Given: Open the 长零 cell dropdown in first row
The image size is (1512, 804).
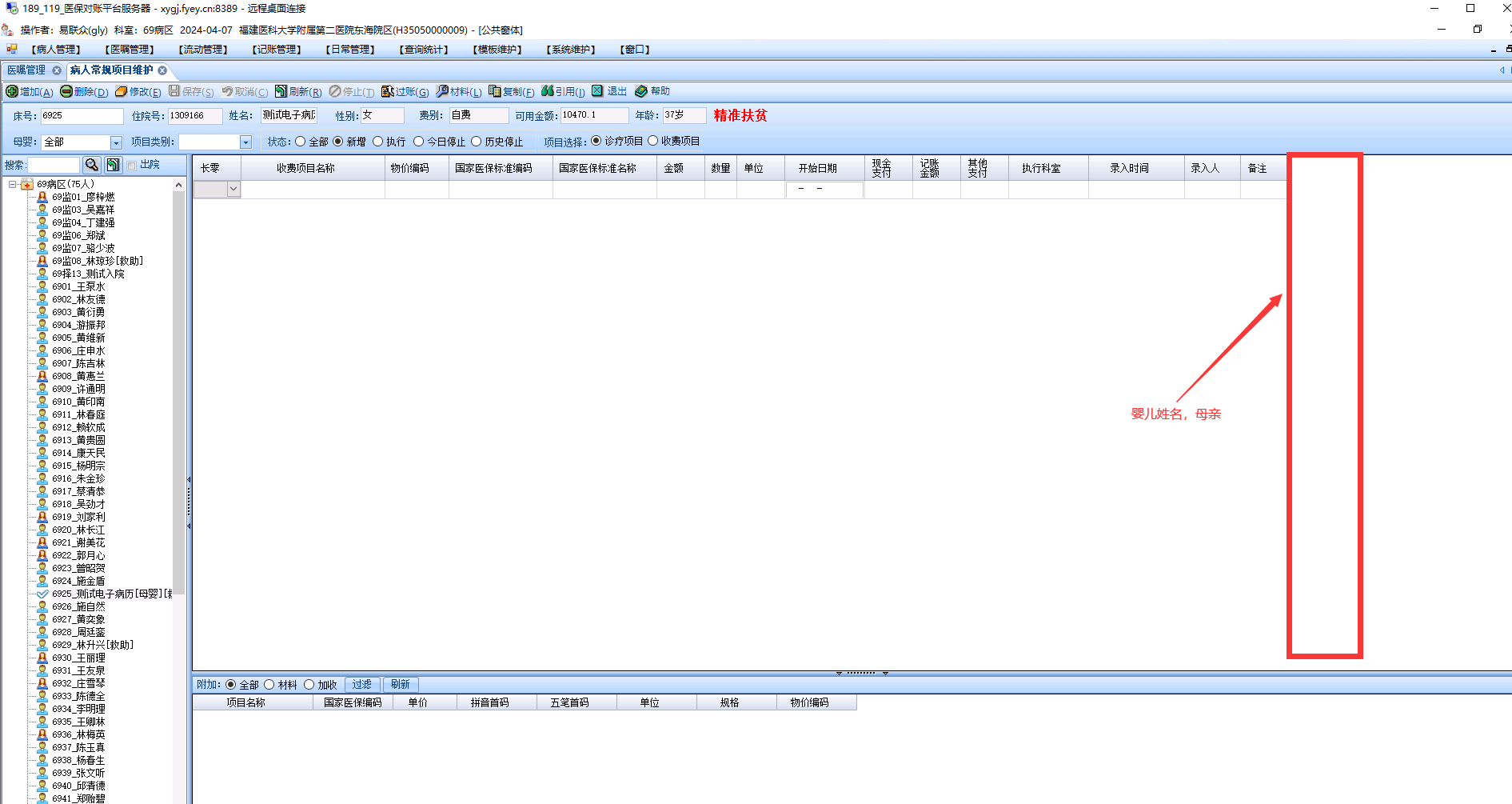Looking at the screenshot, I should pyautogui.click(x=233, y=190).
